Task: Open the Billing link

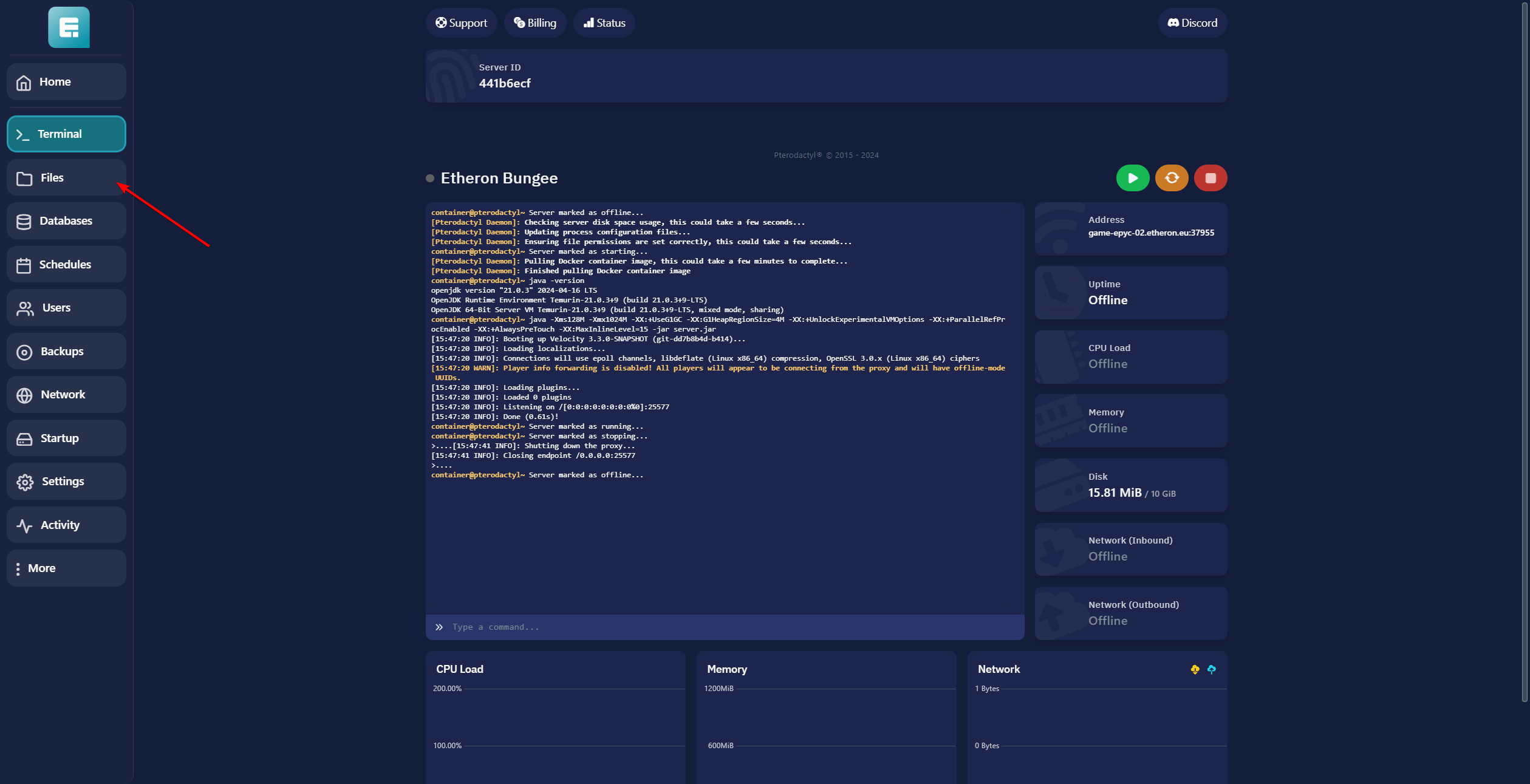Action: [x=534, y=23]
